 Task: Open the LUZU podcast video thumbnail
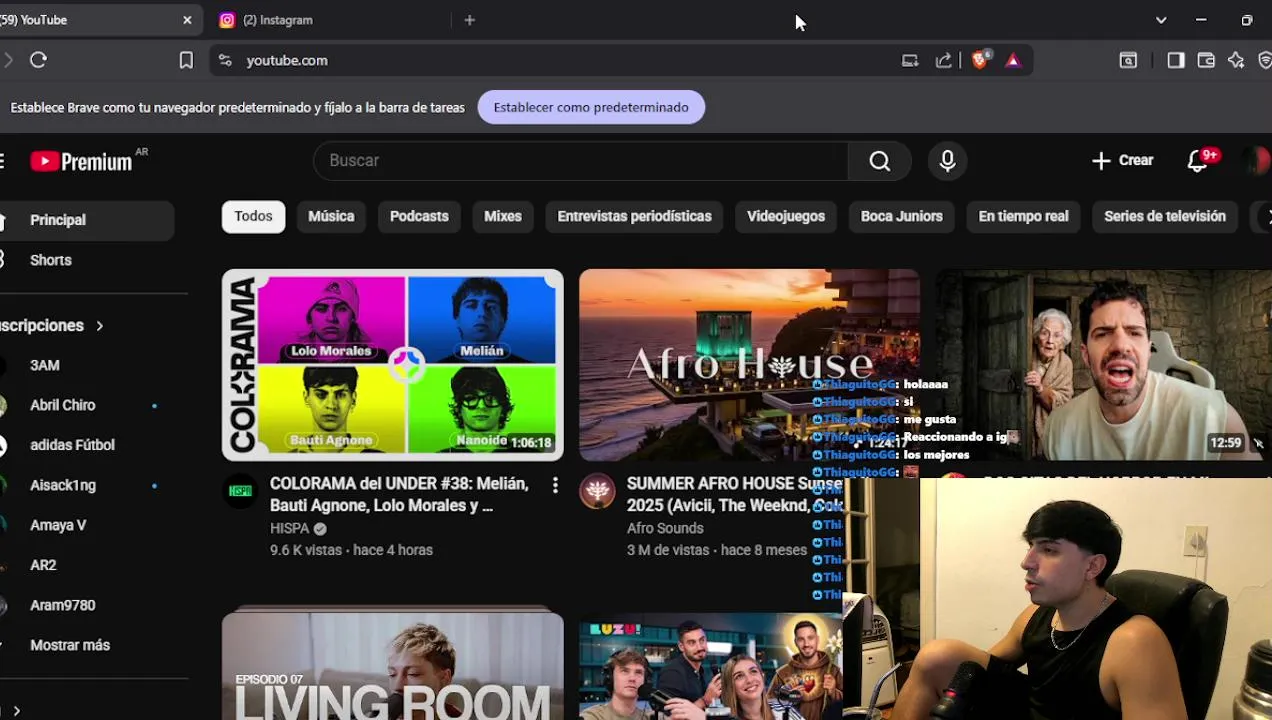pyautogui.click(x=710, y=667)
